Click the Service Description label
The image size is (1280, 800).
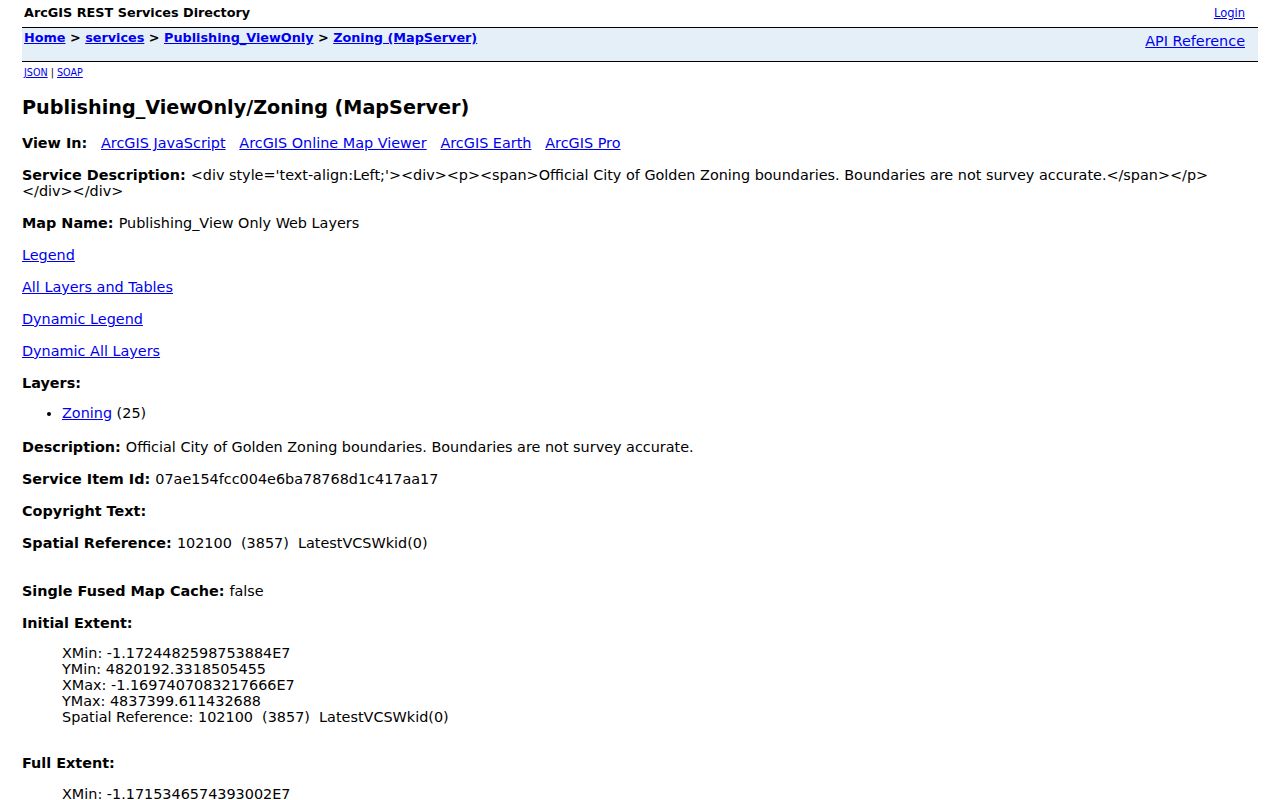(x=104, y=175)
